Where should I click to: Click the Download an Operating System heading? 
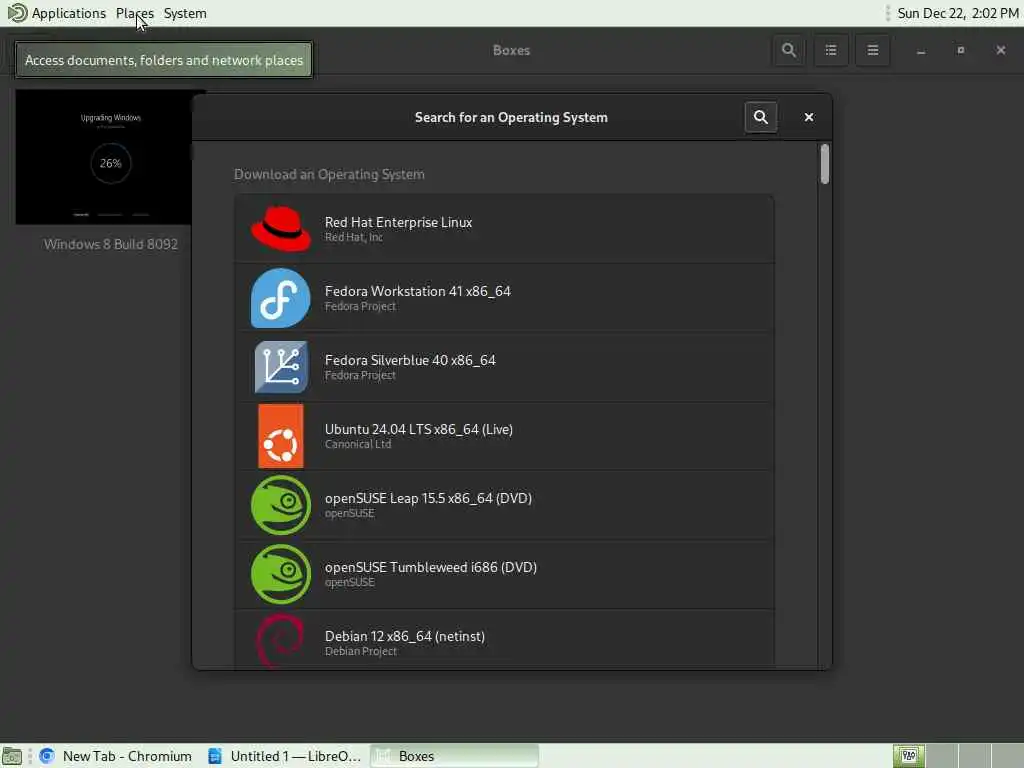[329, 174]
